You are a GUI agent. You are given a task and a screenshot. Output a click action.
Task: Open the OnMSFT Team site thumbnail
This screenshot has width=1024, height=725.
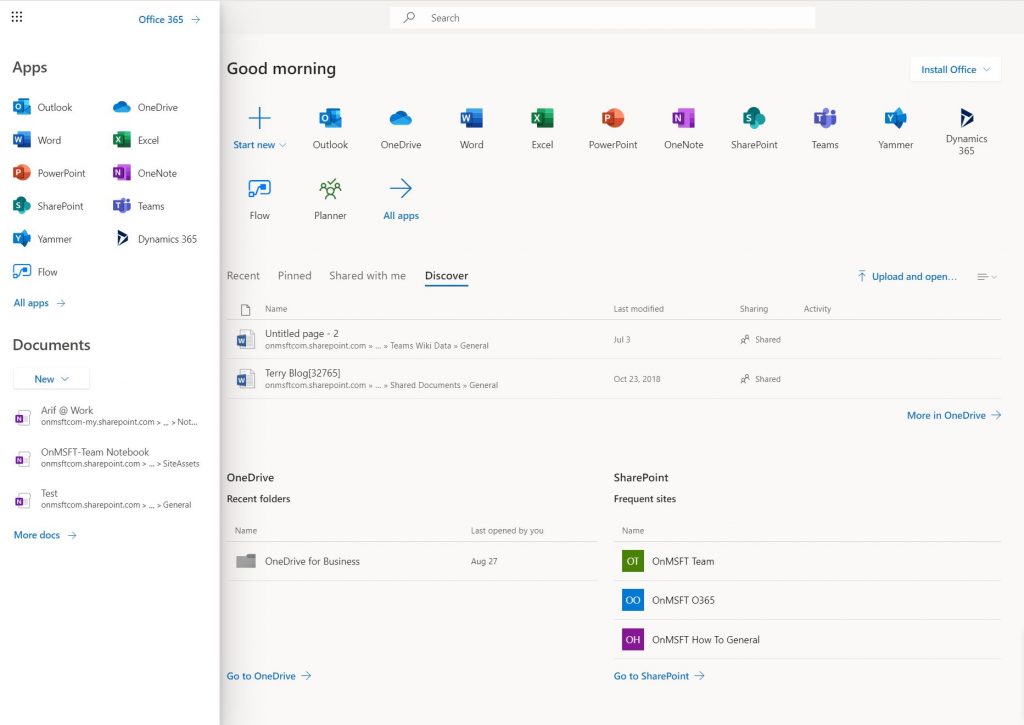coord(632,561)
